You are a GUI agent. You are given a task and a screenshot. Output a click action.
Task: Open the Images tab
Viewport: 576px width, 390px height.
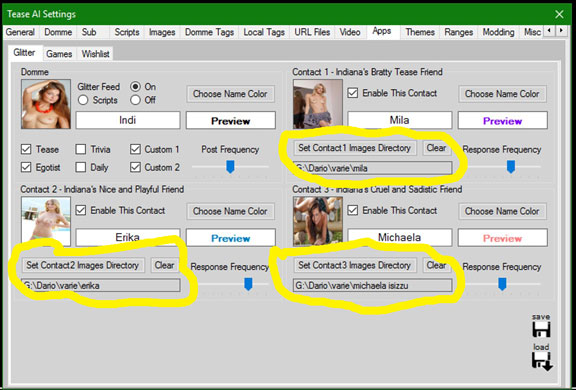(162, 32)
